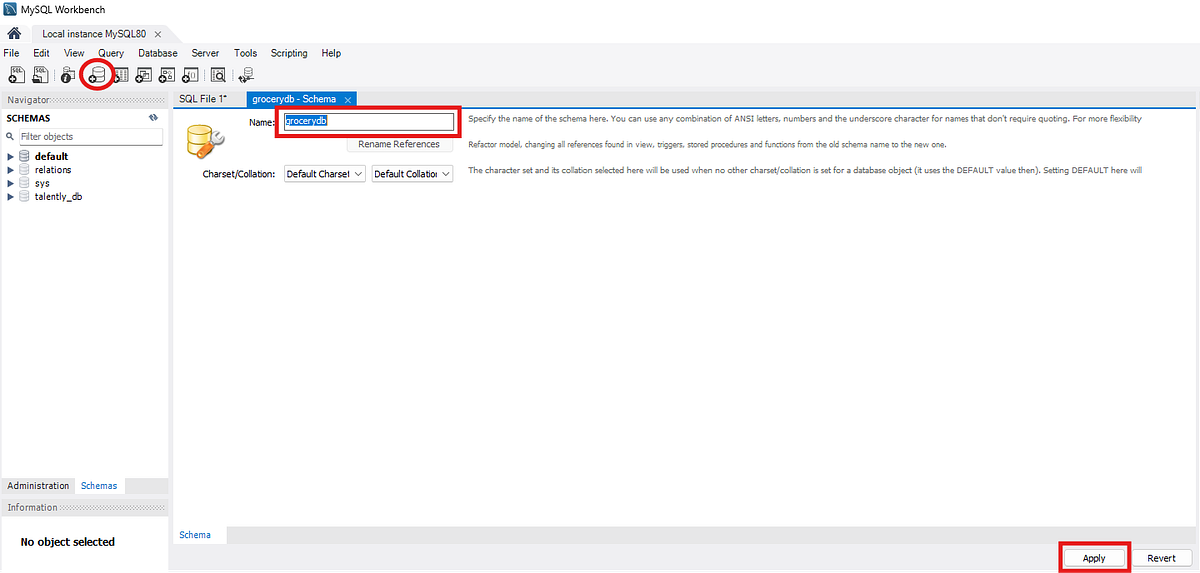Search table data toolbar icon
Screen dimensions: 1200x573
pos(218,74)
